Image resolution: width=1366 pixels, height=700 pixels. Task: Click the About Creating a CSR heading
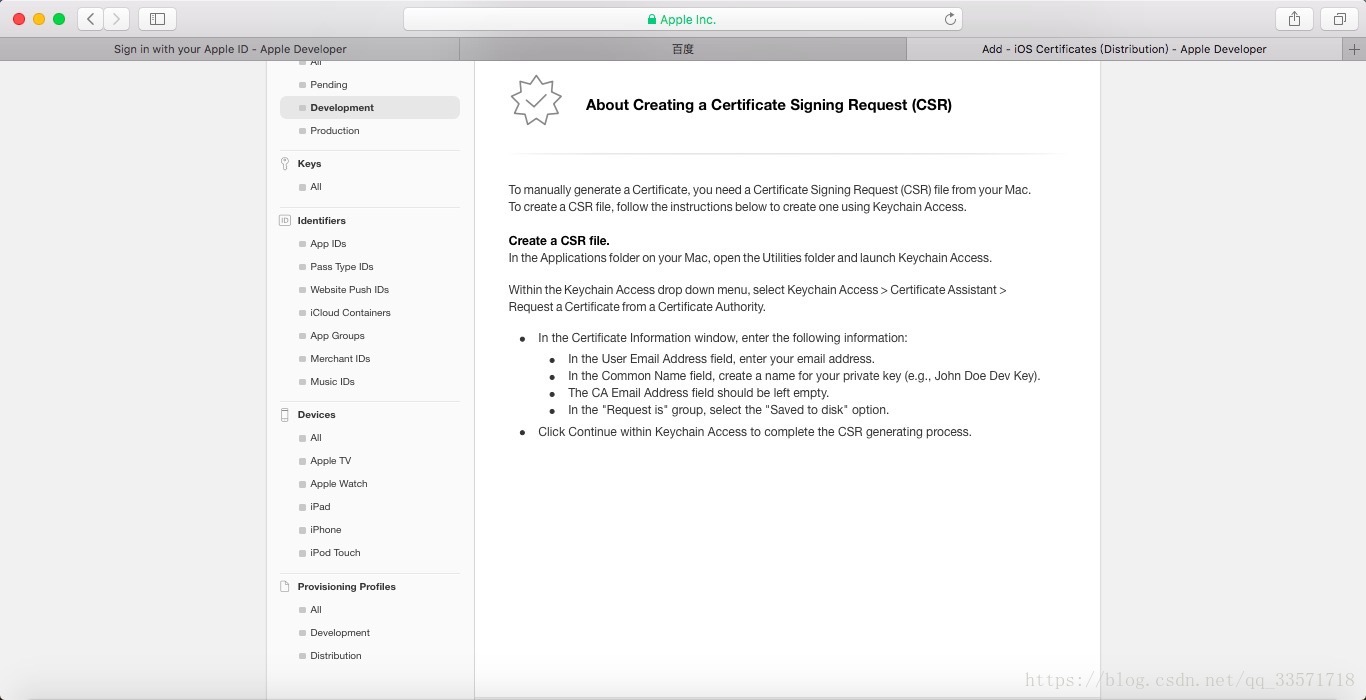coord(768,105)
